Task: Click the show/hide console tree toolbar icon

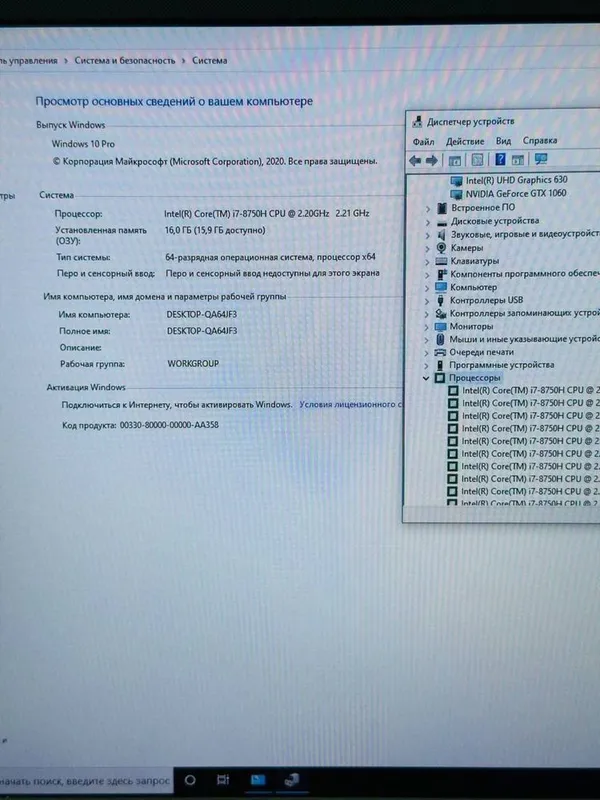Action: [454, 161]
